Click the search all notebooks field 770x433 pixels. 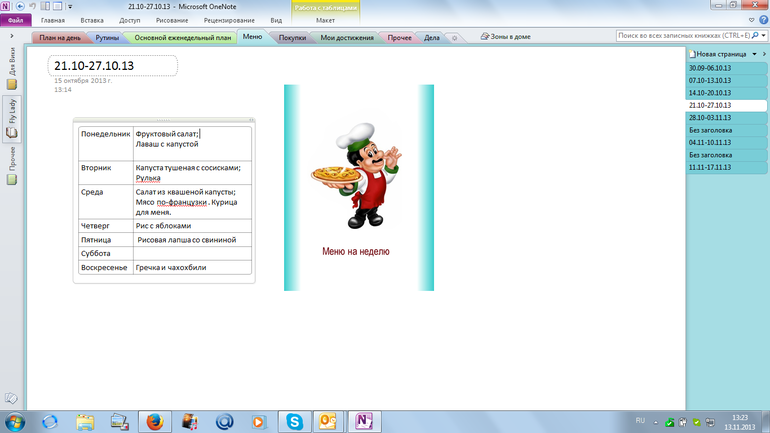pos(682,36)
